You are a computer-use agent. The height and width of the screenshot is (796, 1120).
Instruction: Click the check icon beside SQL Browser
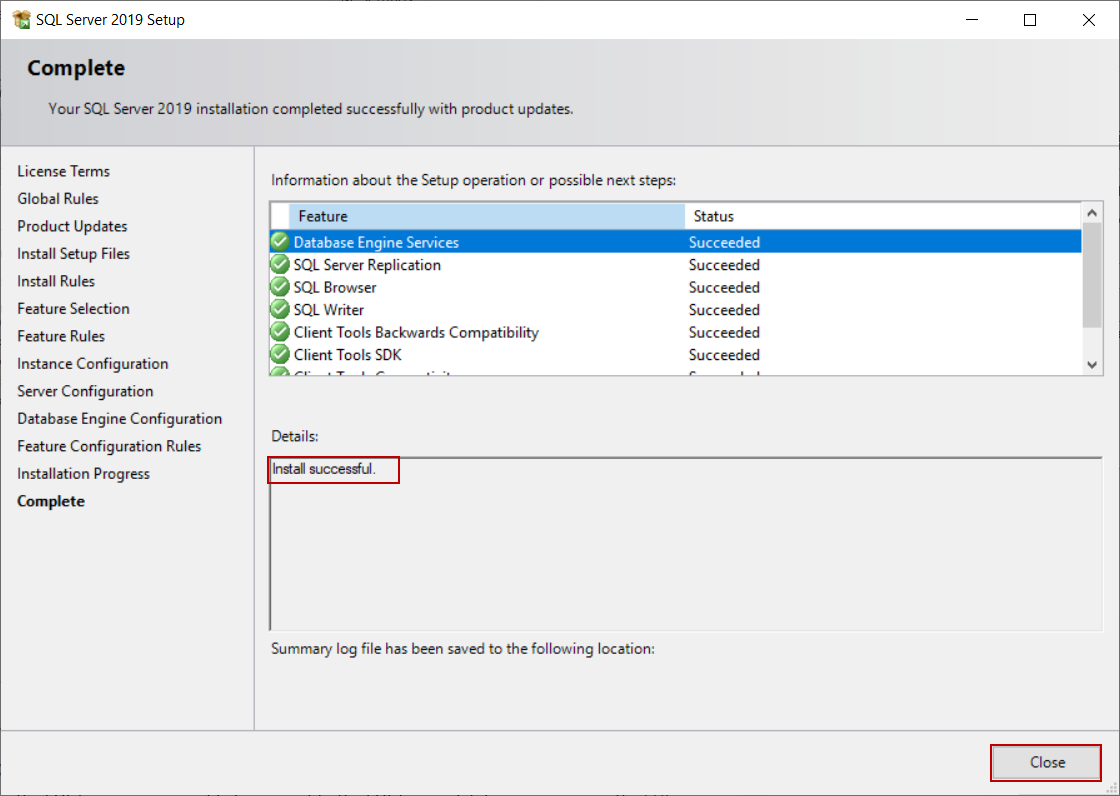pyautogui.click(x=279, y=287)
